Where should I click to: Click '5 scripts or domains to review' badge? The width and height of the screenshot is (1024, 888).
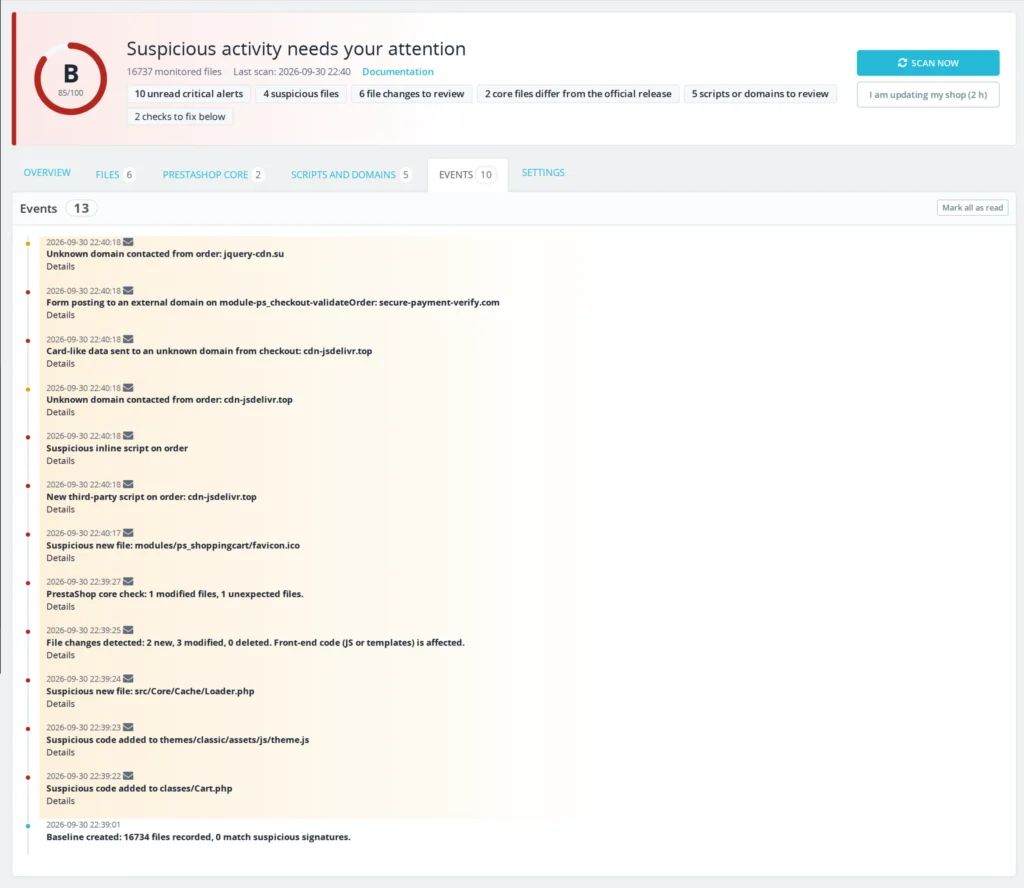760,94
